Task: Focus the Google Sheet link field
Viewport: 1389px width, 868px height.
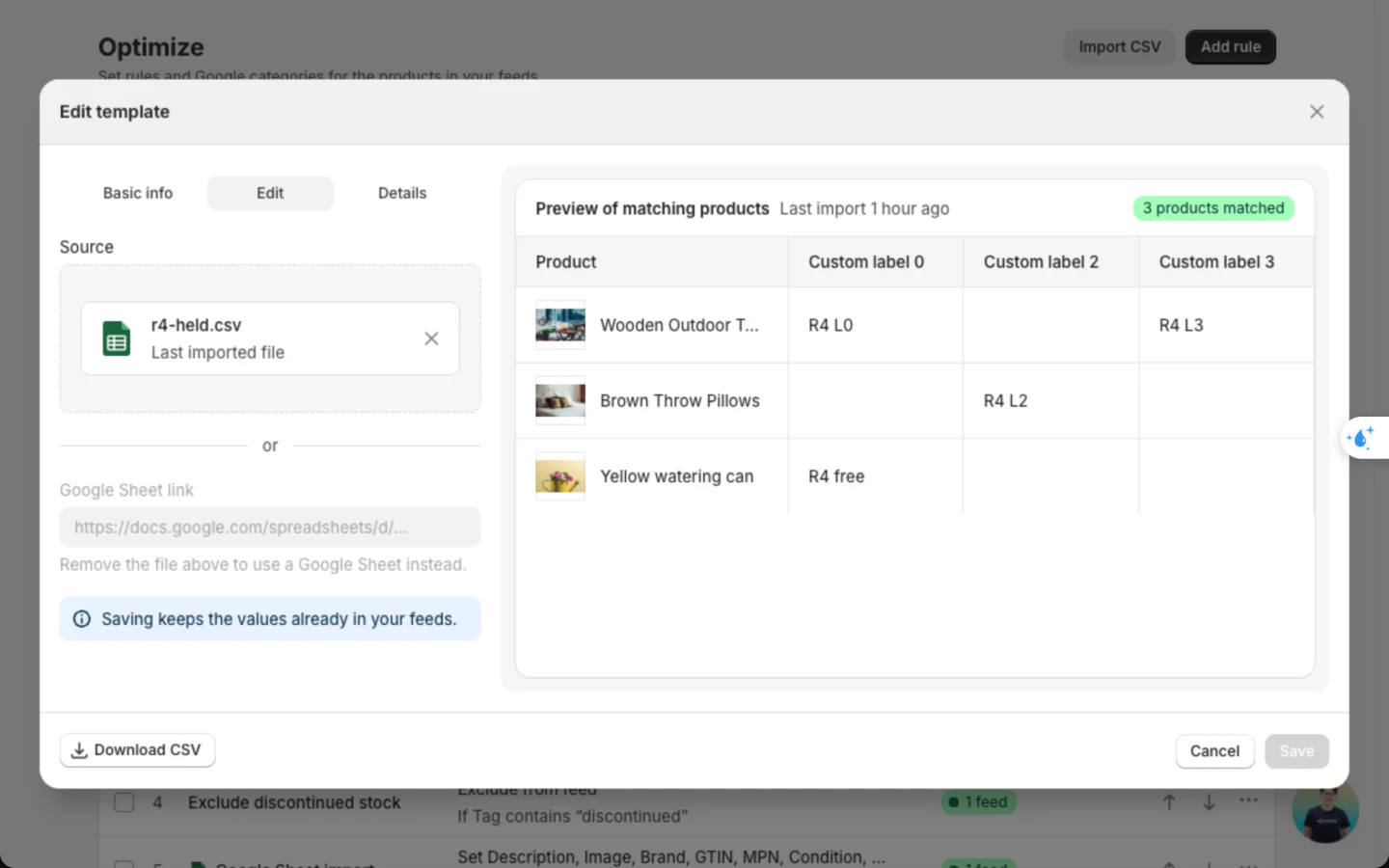Action: [x=270, y=528]
